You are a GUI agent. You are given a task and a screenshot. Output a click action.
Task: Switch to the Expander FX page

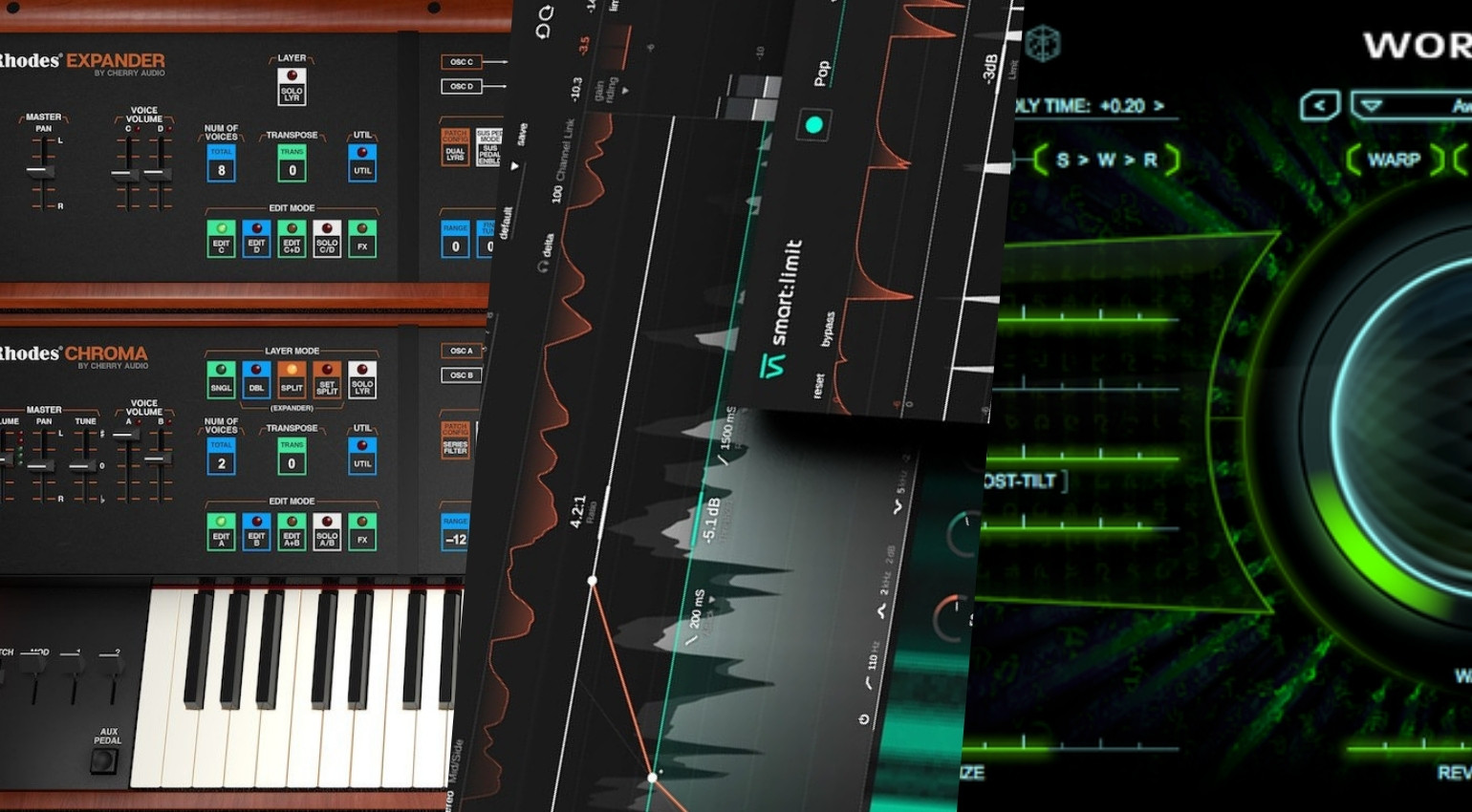(362, 238)
